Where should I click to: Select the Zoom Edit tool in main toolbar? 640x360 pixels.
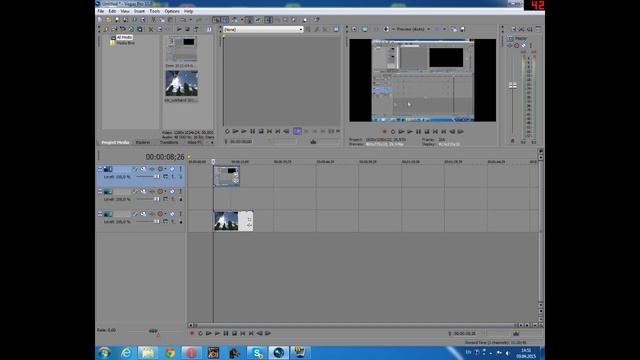click(x=293, y=20)
